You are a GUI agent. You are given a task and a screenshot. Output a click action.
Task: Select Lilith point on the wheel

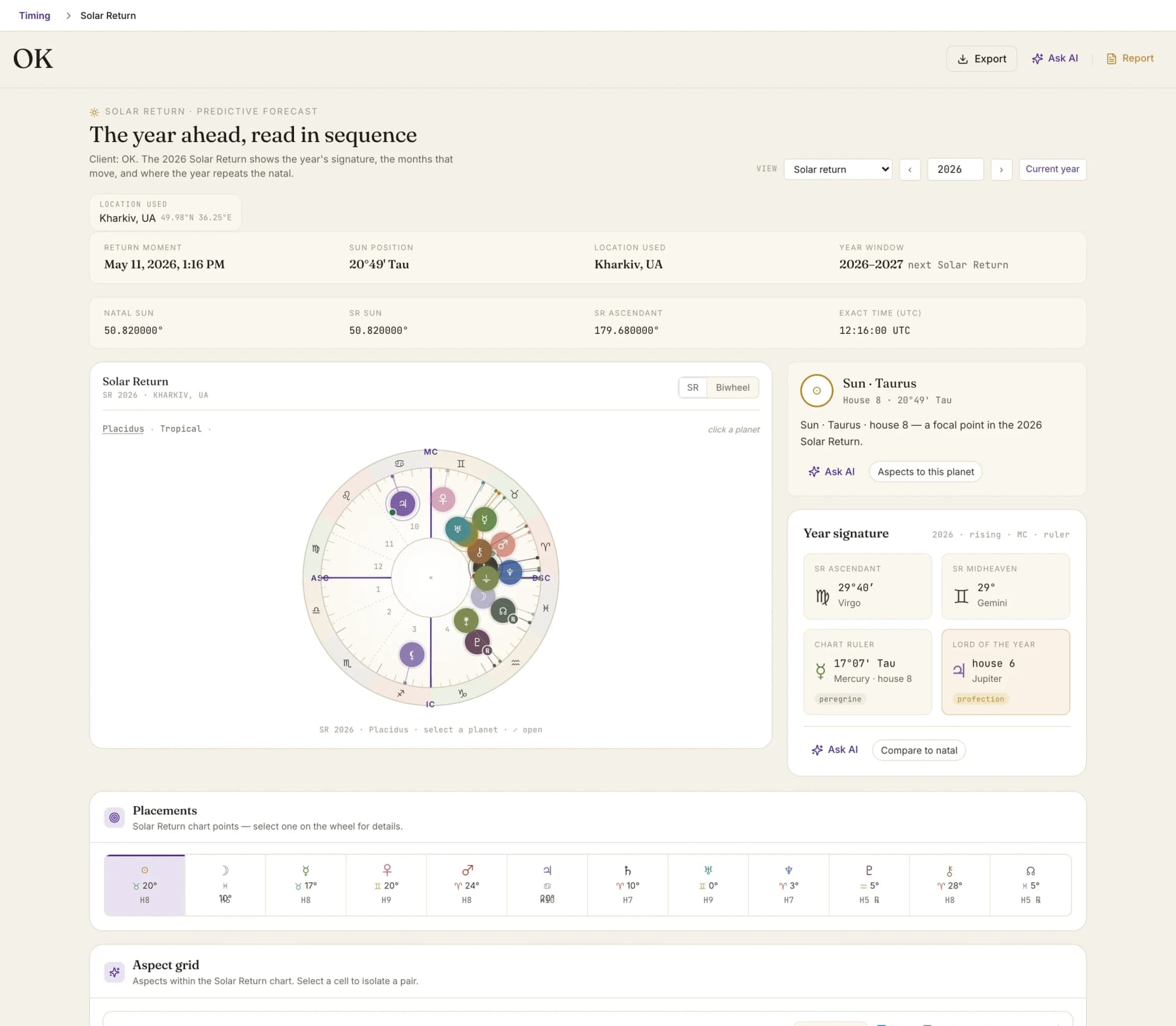412,655
